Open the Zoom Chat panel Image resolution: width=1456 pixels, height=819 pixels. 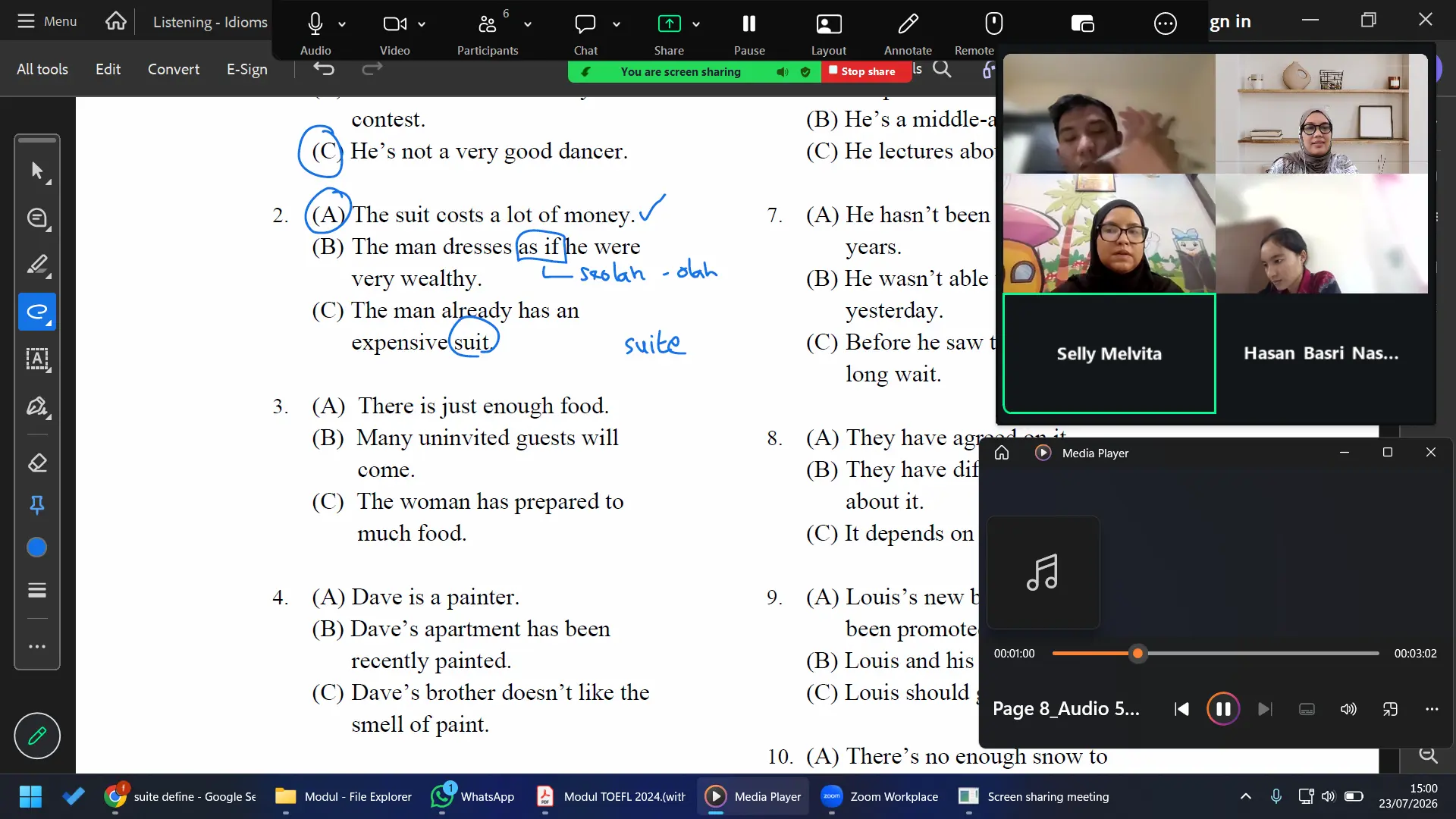[585, 33]
